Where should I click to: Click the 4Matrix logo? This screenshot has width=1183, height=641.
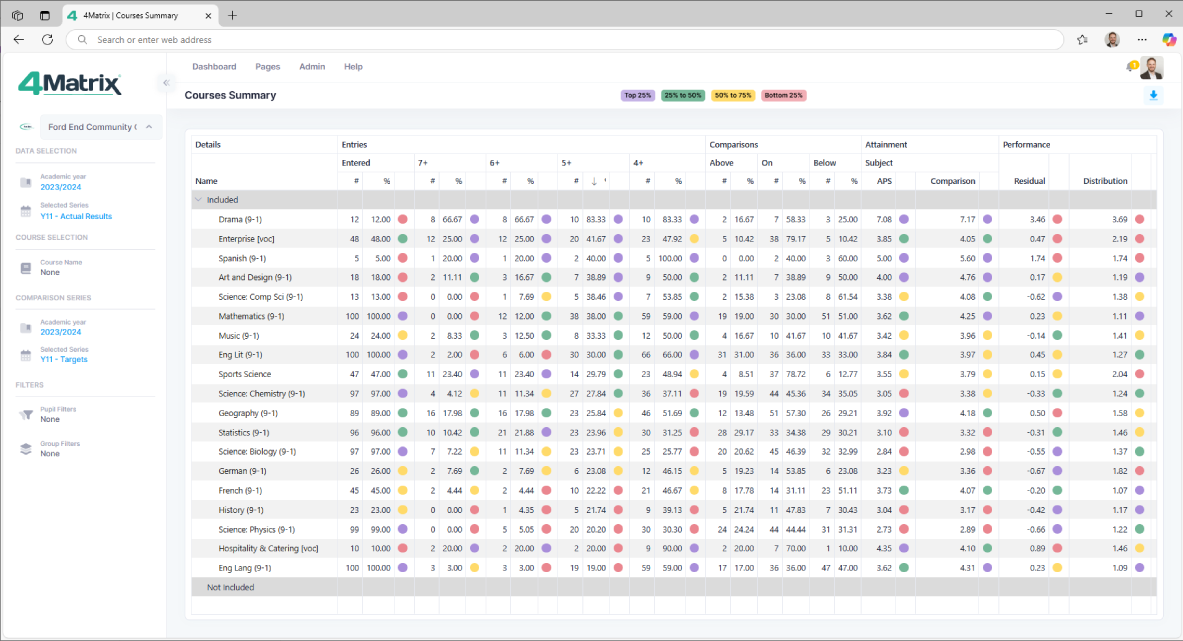(70, 84)
